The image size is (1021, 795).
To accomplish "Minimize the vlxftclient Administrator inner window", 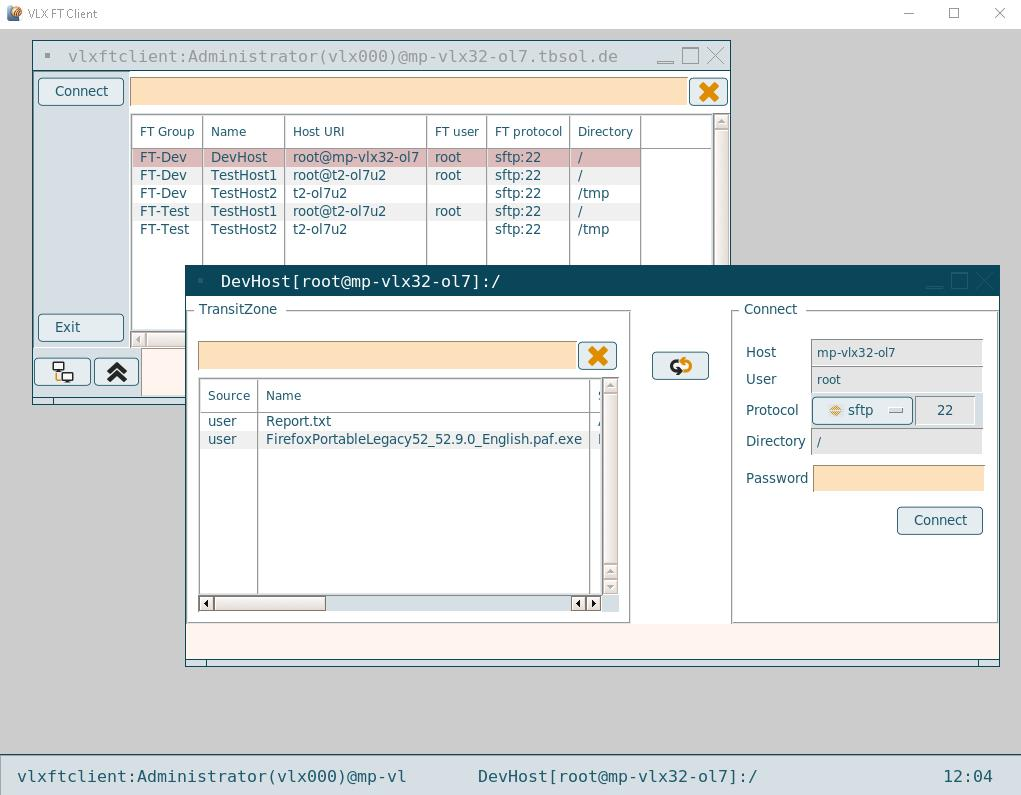I will pos(665,57).
